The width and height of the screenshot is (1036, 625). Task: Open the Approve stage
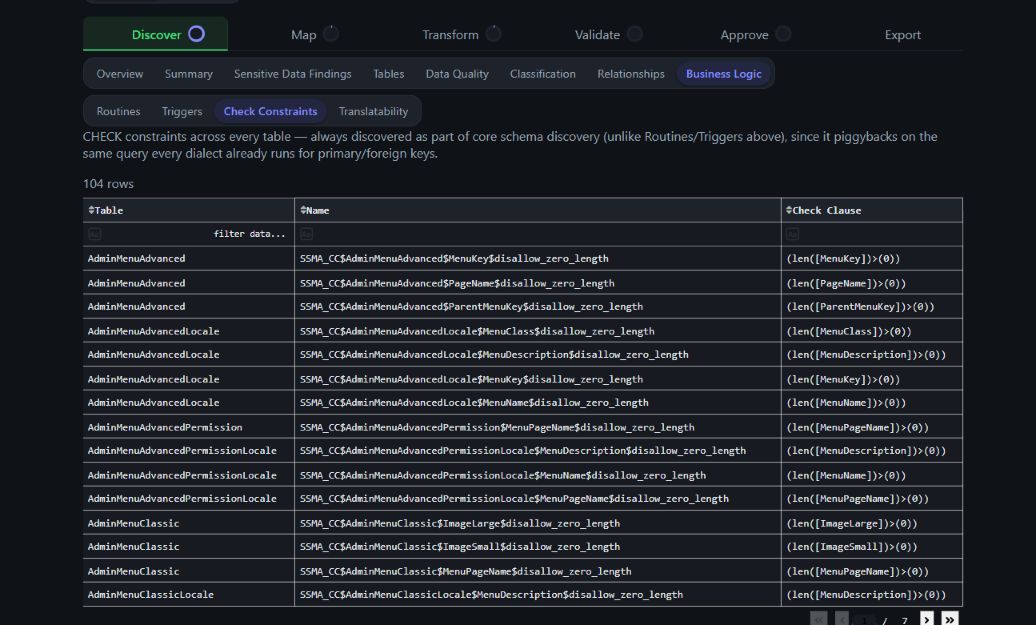(x=745, y=34)
